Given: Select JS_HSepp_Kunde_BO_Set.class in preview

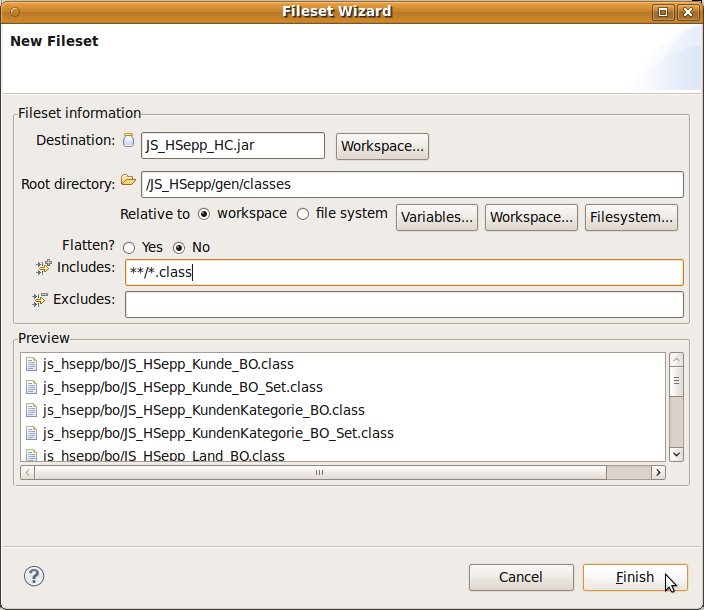Looking at the screenshot, I should 182,387.
